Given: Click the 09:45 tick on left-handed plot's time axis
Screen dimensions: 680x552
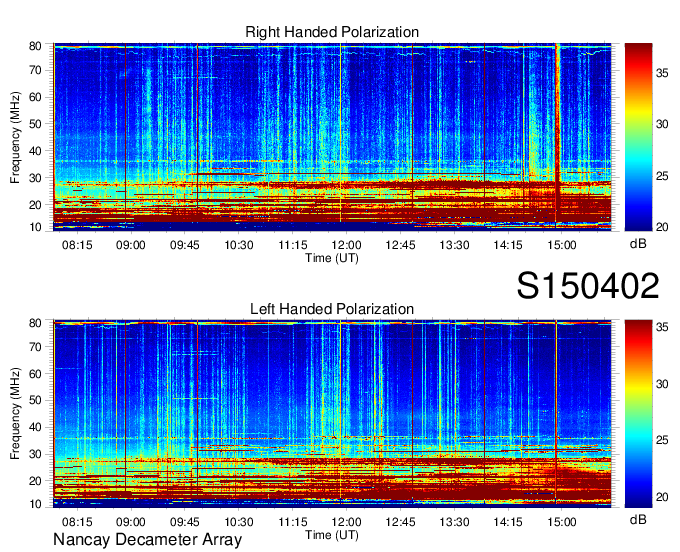Looking at the screenshot, I should [185, 522].
